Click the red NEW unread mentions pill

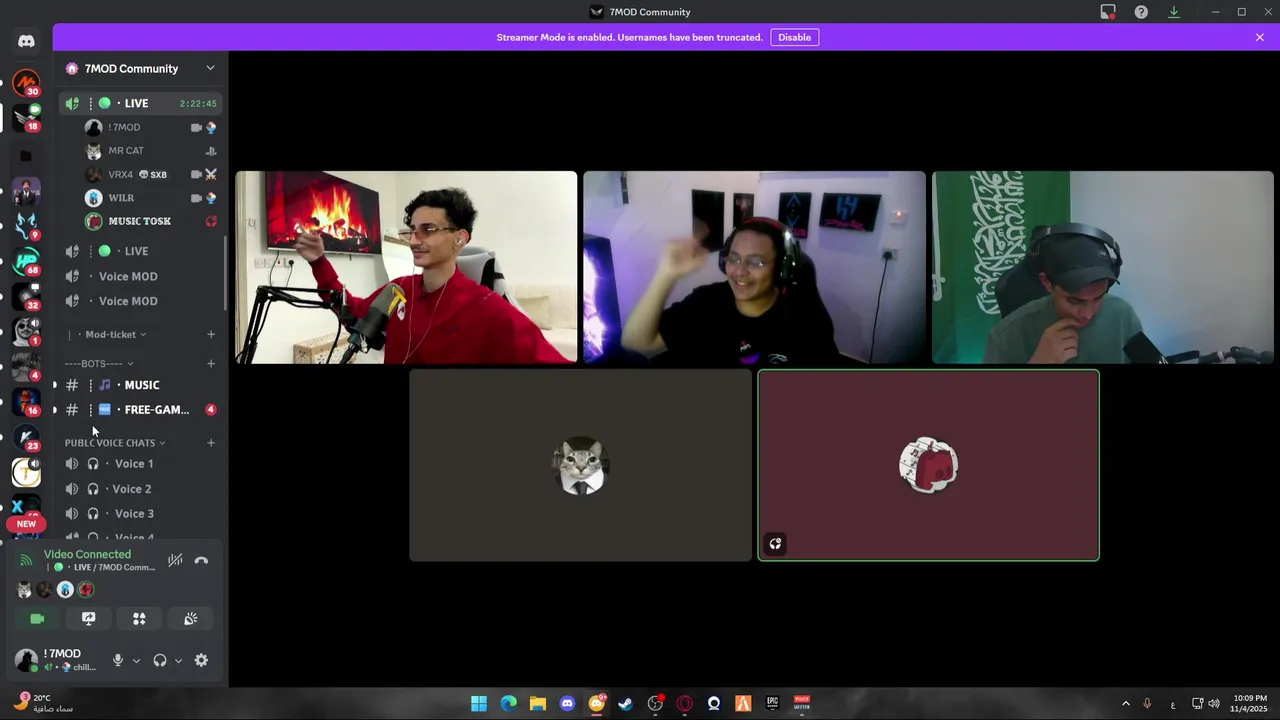point(26,524)
